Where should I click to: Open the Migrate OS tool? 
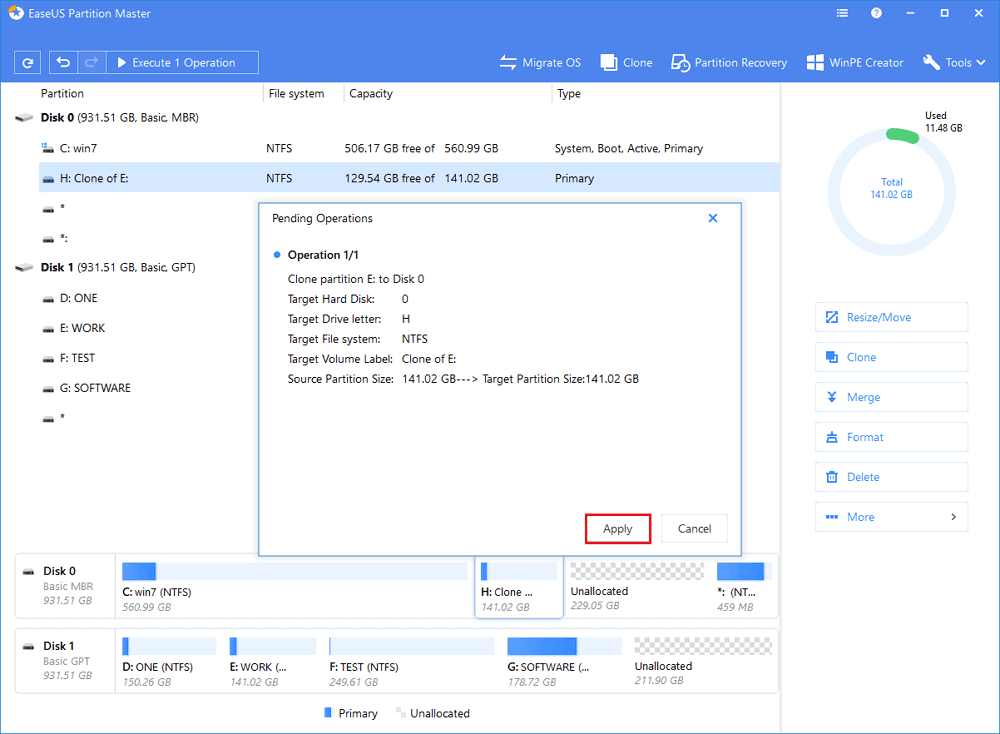click(540, 63)
